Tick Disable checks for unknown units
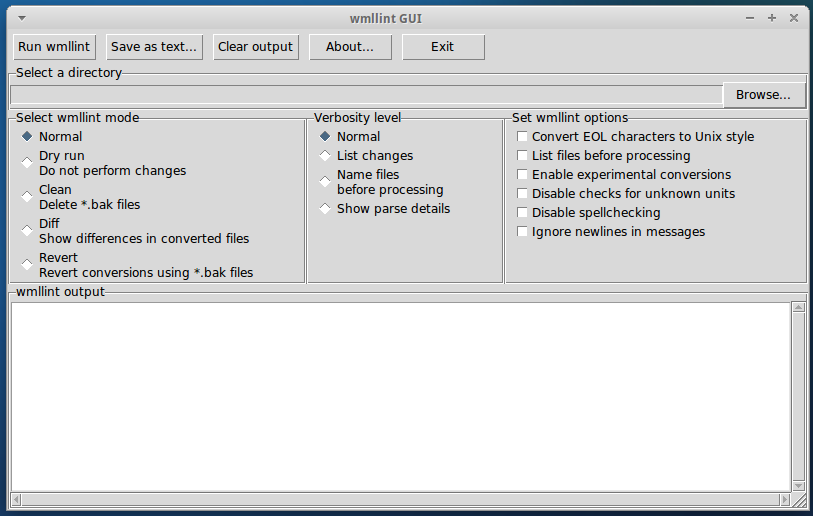Image resolution: width=813 pixels, height=516 pixels. coord(522,193)
